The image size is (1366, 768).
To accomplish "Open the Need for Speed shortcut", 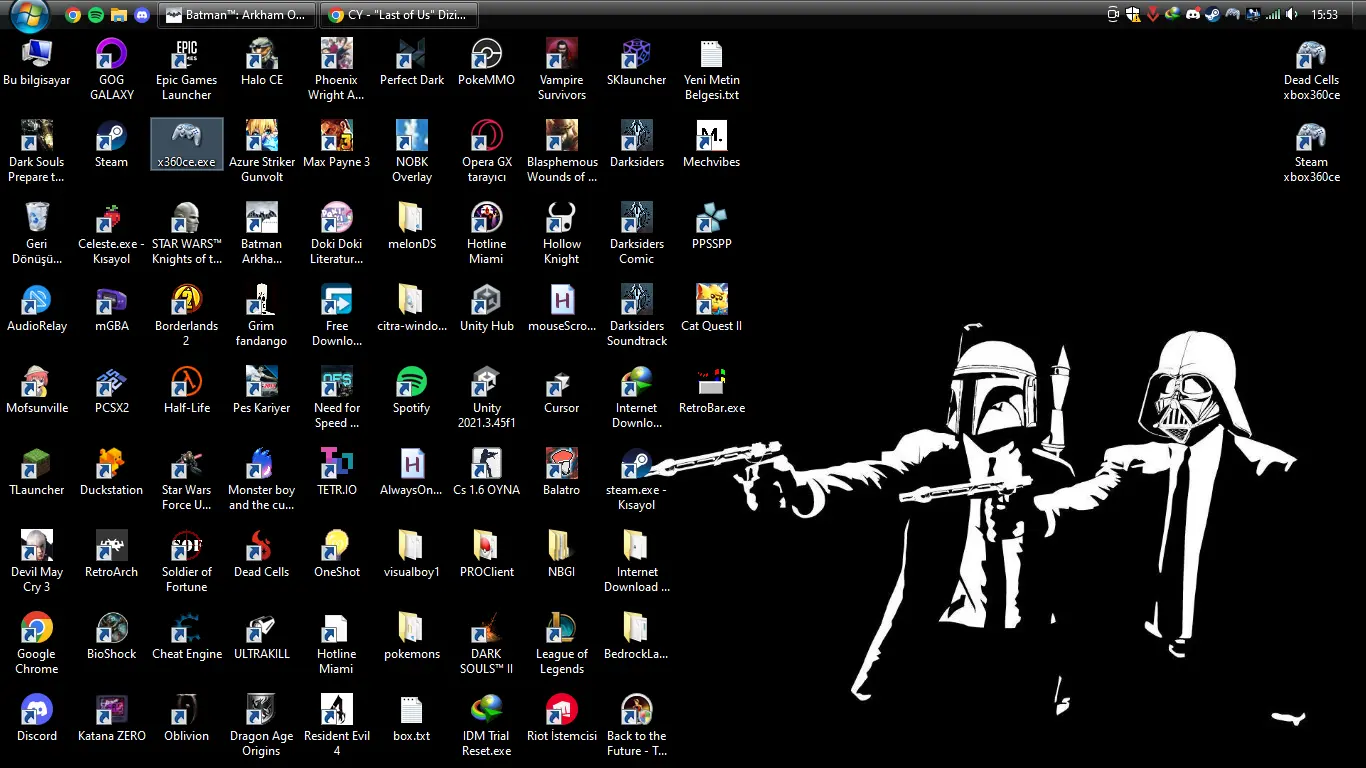I will coord(337,397).
